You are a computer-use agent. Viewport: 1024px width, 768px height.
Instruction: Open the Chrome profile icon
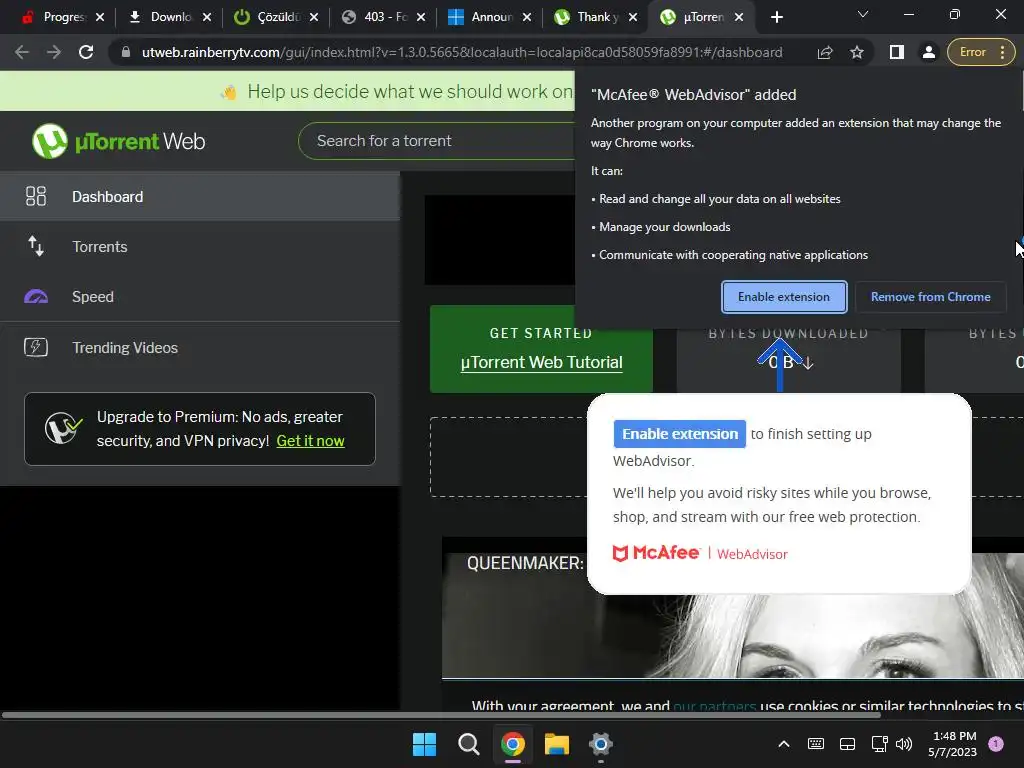(928, 52)
